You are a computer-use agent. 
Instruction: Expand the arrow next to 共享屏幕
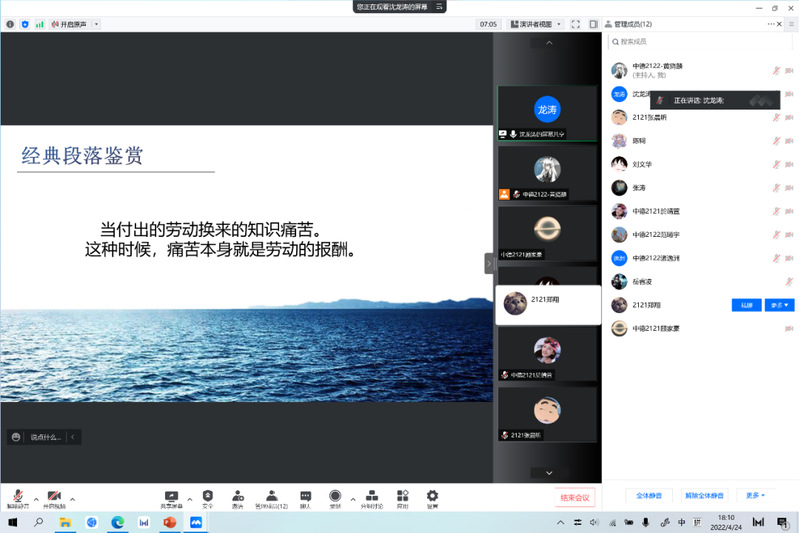[190, 498]
